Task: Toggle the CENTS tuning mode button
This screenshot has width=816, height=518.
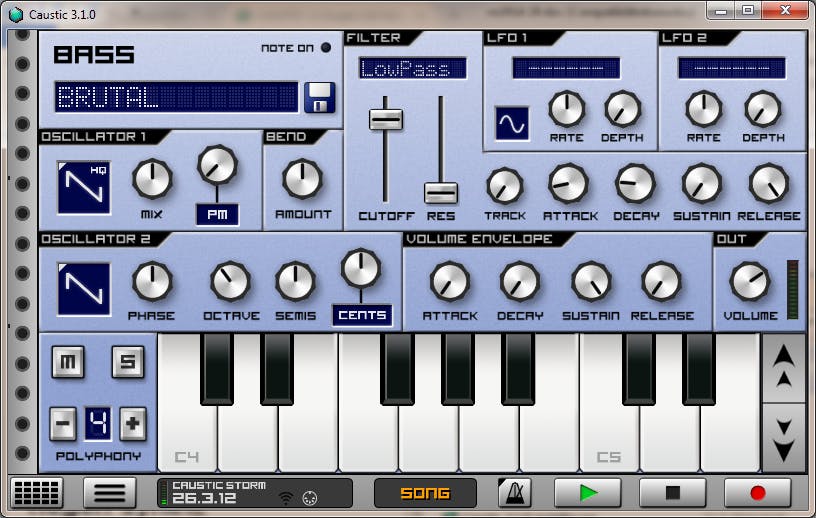Action: pyautogui.click(x=362, y=315)
